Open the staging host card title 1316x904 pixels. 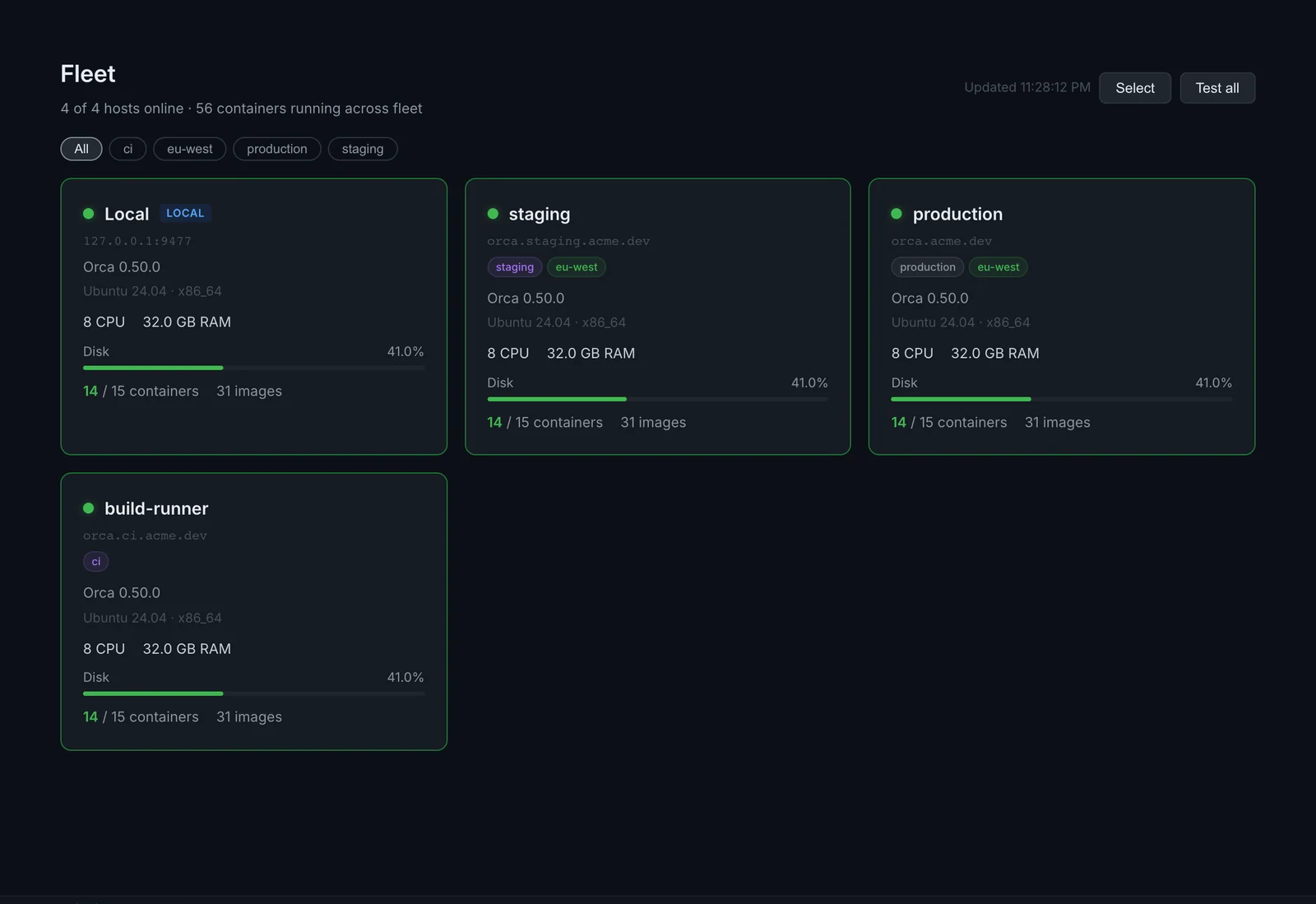tap(540, 214)
